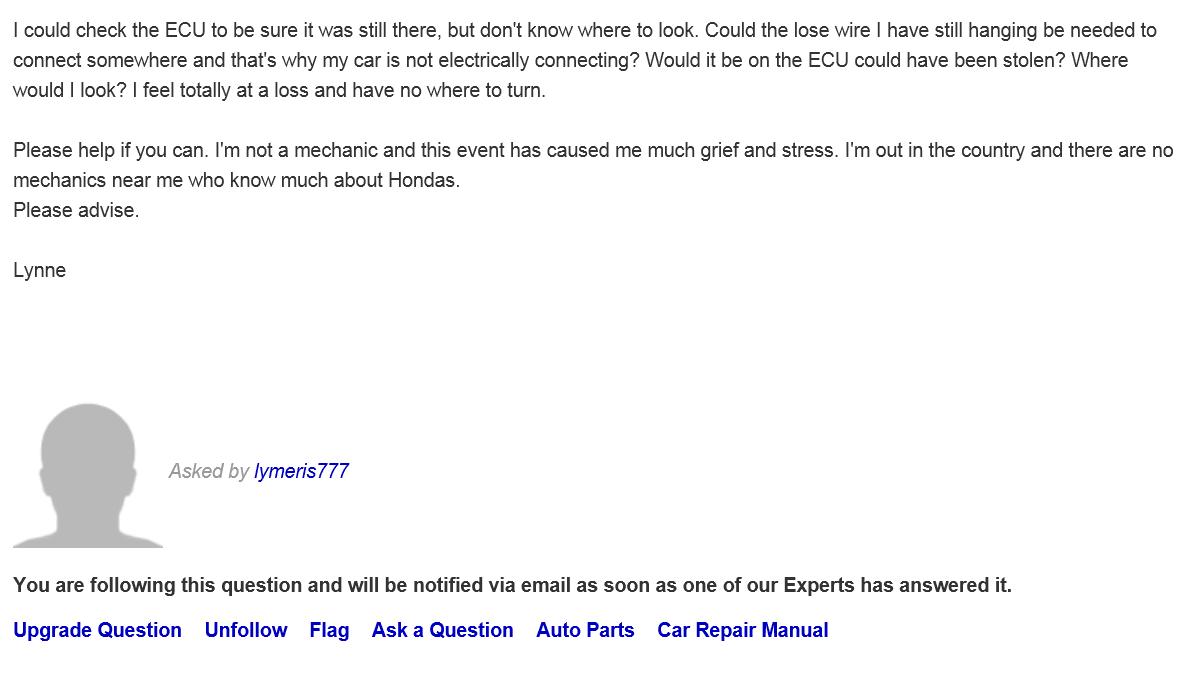The width and height of the screenshot is (1187, 682).
Task: Click the bold following-notification message
Action: click(x=512, y=585)
